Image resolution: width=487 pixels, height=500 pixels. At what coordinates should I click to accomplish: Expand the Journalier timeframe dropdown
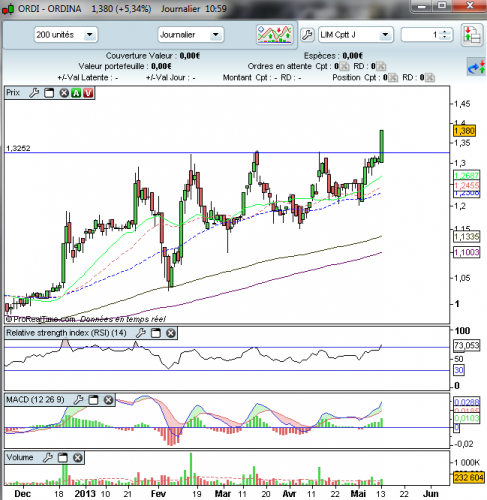click(216, 35)
